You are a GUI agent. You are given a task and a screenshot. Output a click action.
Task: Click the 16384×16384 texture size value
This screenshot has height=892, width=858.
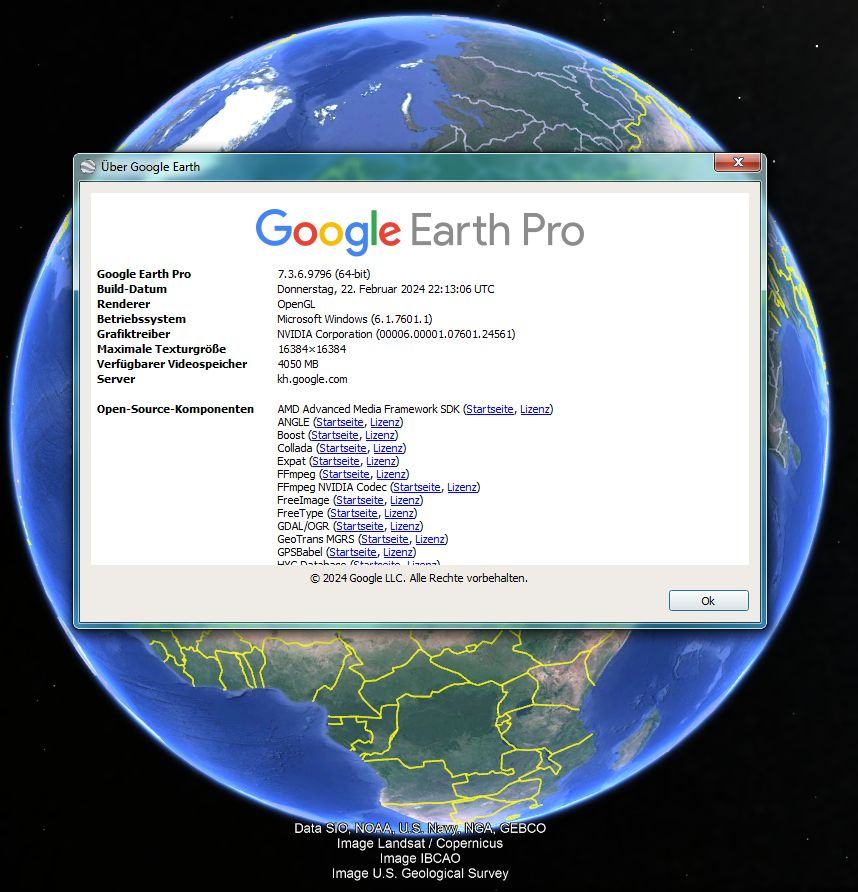pos(312,349)
